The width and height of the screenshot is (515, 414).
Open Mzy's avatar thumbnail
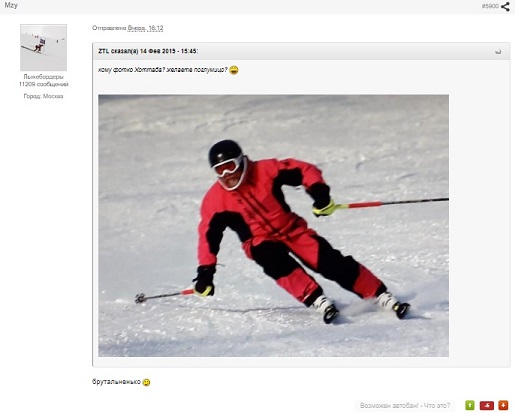pos(43,47)
